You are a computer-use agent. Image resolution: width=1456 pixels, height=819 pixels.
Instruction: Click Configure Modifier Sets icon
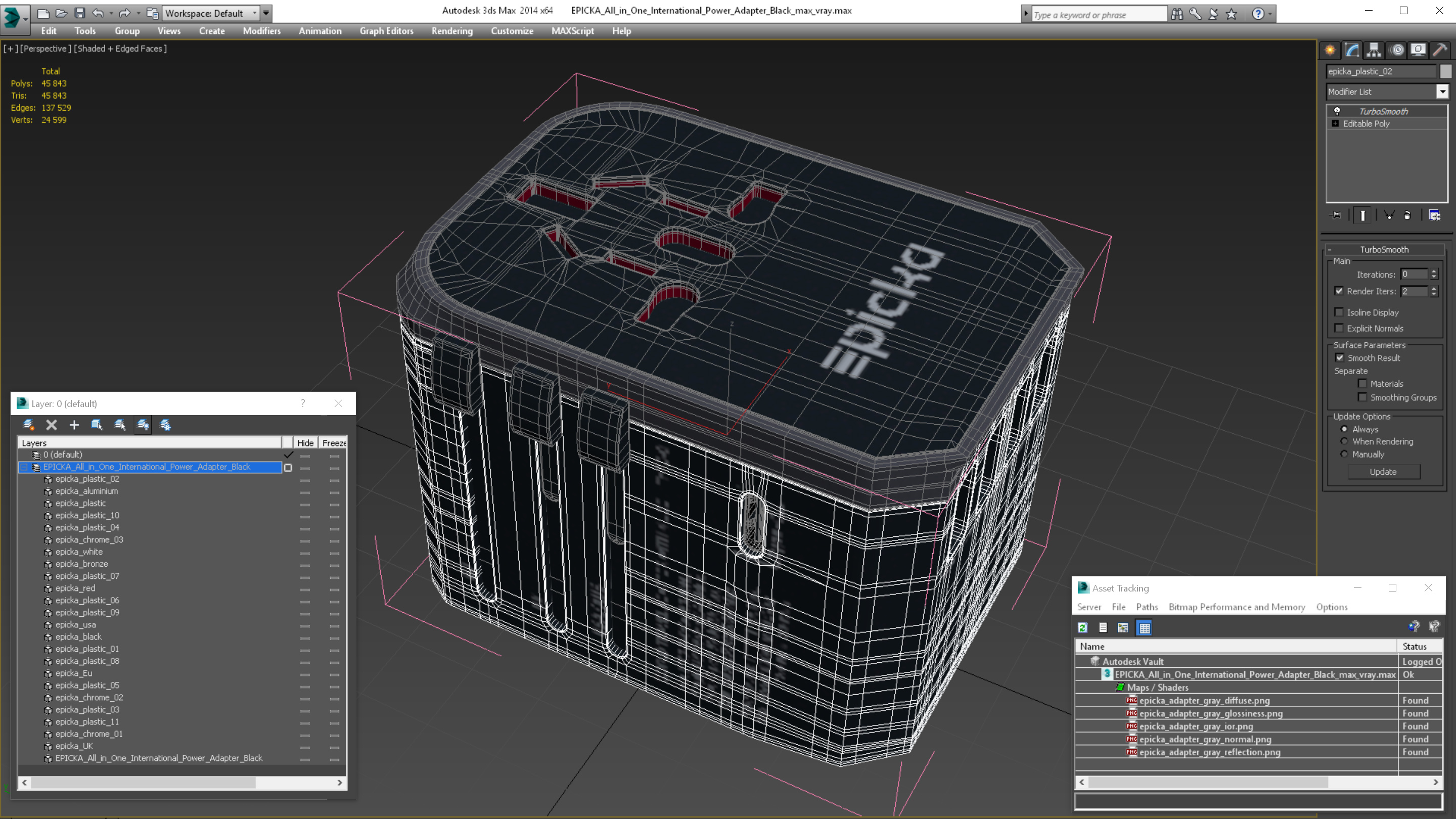pos(1435,215)
